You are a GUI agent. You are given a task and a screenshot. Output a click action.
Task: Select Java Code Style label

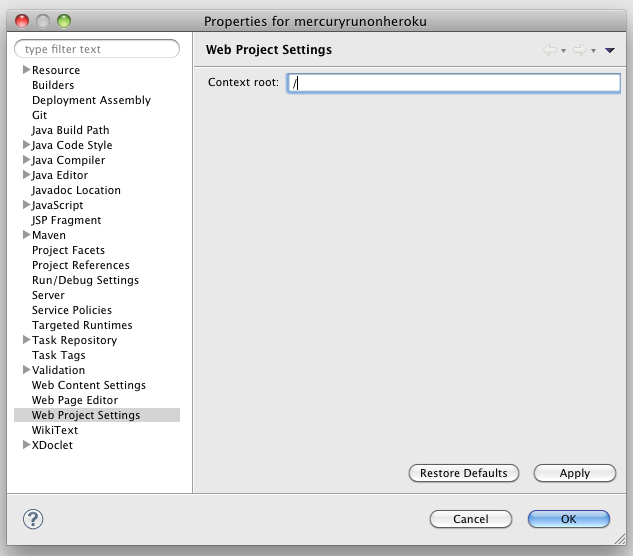coord(72,145)
